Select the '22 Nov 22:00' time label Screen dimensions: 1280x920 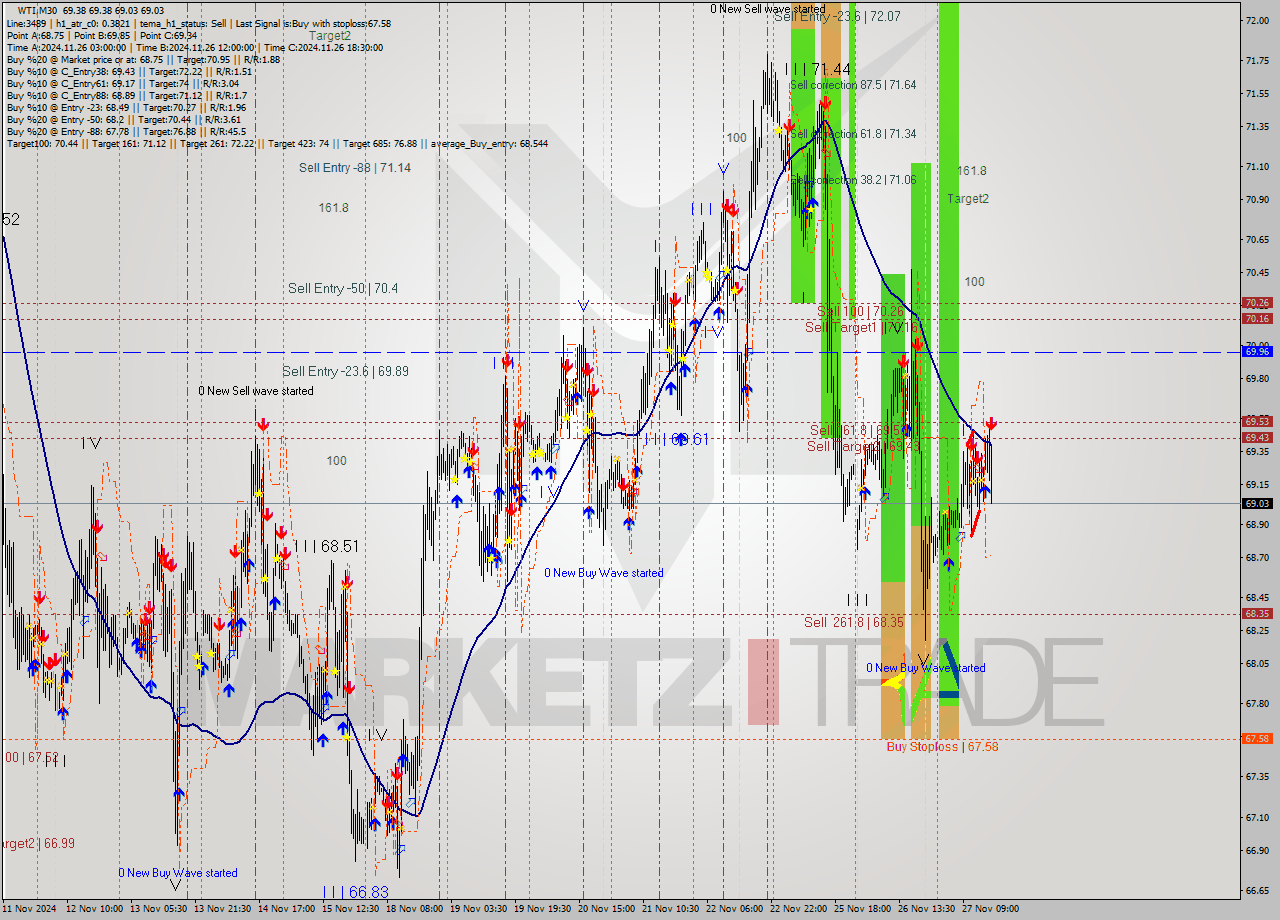(x=800, y=909)
